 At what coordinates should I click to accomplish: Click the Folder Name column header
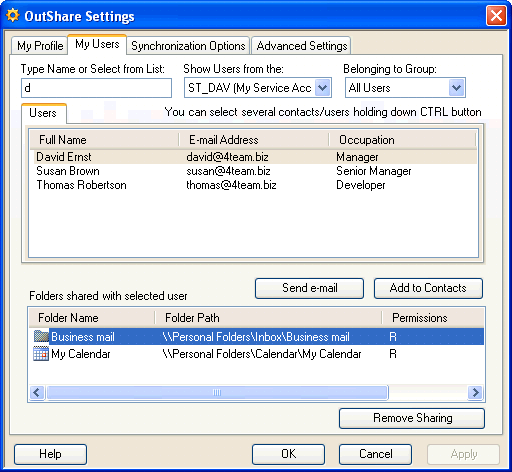point(92,318)
